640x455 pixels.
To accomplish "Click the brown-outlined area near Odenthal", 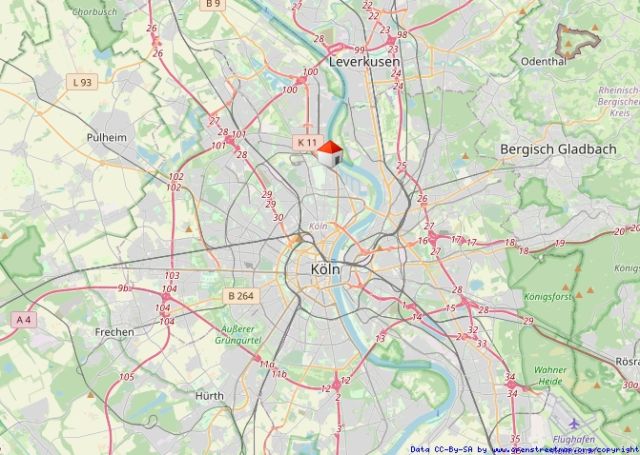I will [x=578, y=41].
